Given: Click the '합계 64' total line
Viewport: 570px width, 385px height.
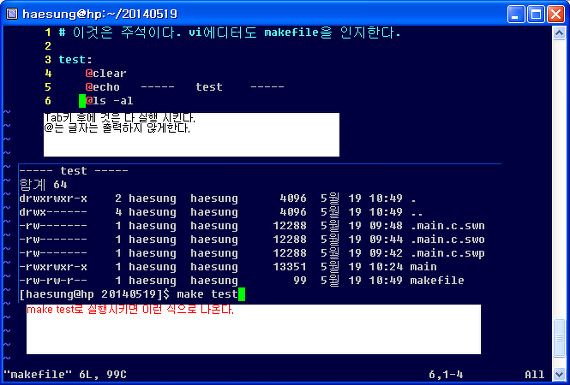Looking at the screenshot, I should (43, 185).
